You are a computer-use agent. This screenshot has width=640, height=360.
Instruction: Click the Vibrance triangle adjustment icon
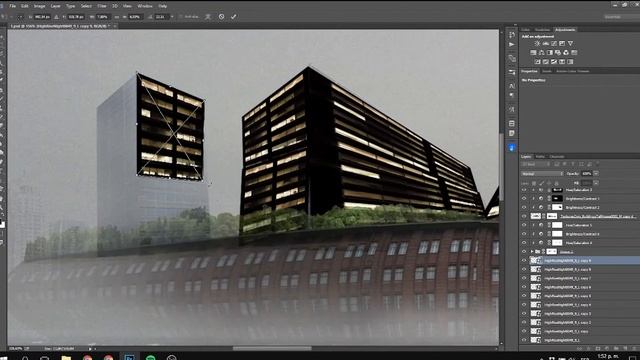click(570, 43)
